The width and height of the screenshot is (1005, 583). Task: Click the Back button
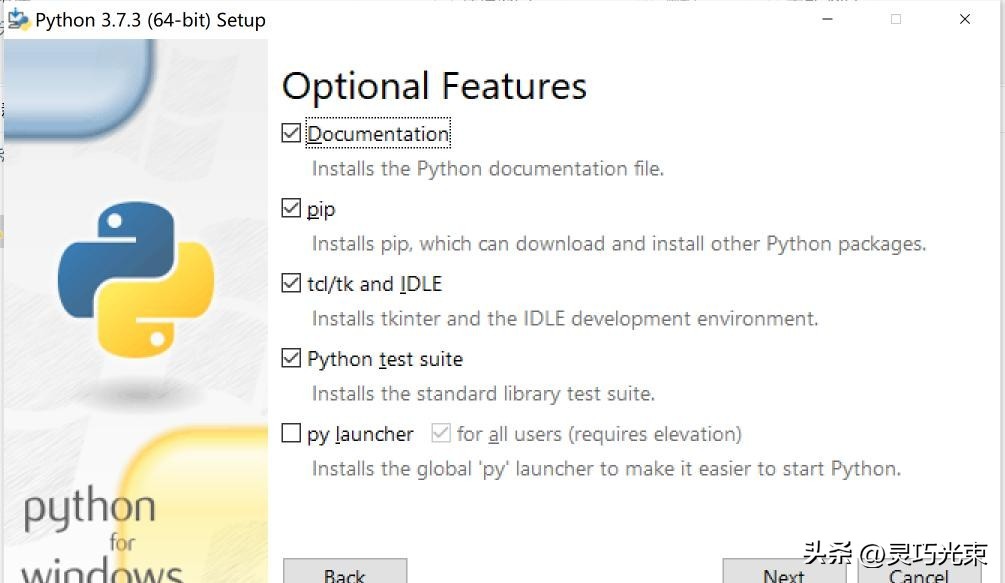(344, 574)
